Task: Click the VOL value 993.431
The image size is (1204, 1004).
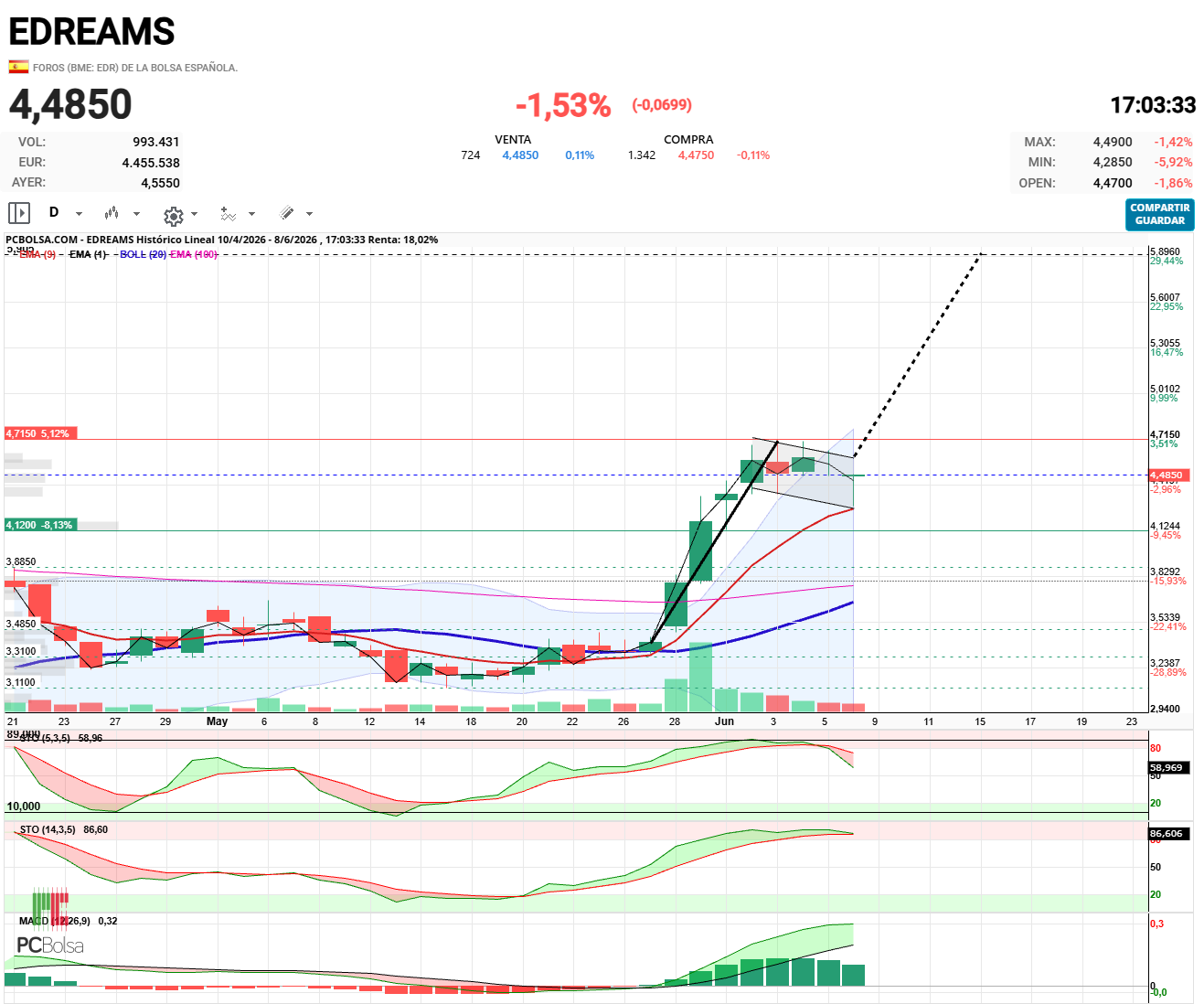Action: pyautogui.click(x=156, y=142)
